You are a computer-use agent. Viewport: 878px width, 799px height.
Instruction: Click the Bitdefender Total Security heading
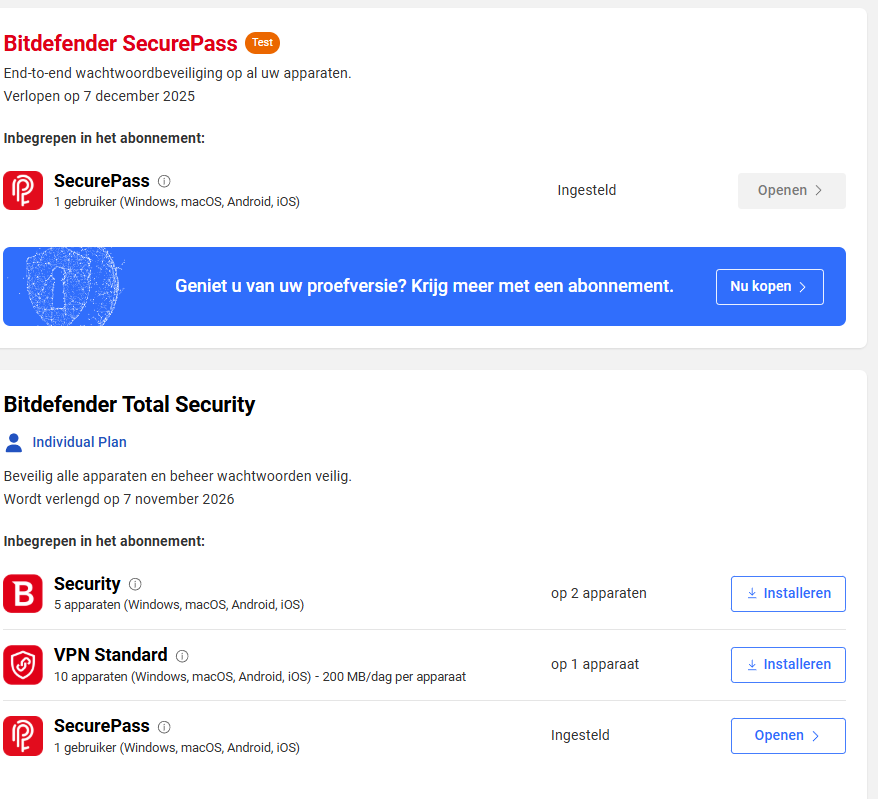(x=130, y=405)
